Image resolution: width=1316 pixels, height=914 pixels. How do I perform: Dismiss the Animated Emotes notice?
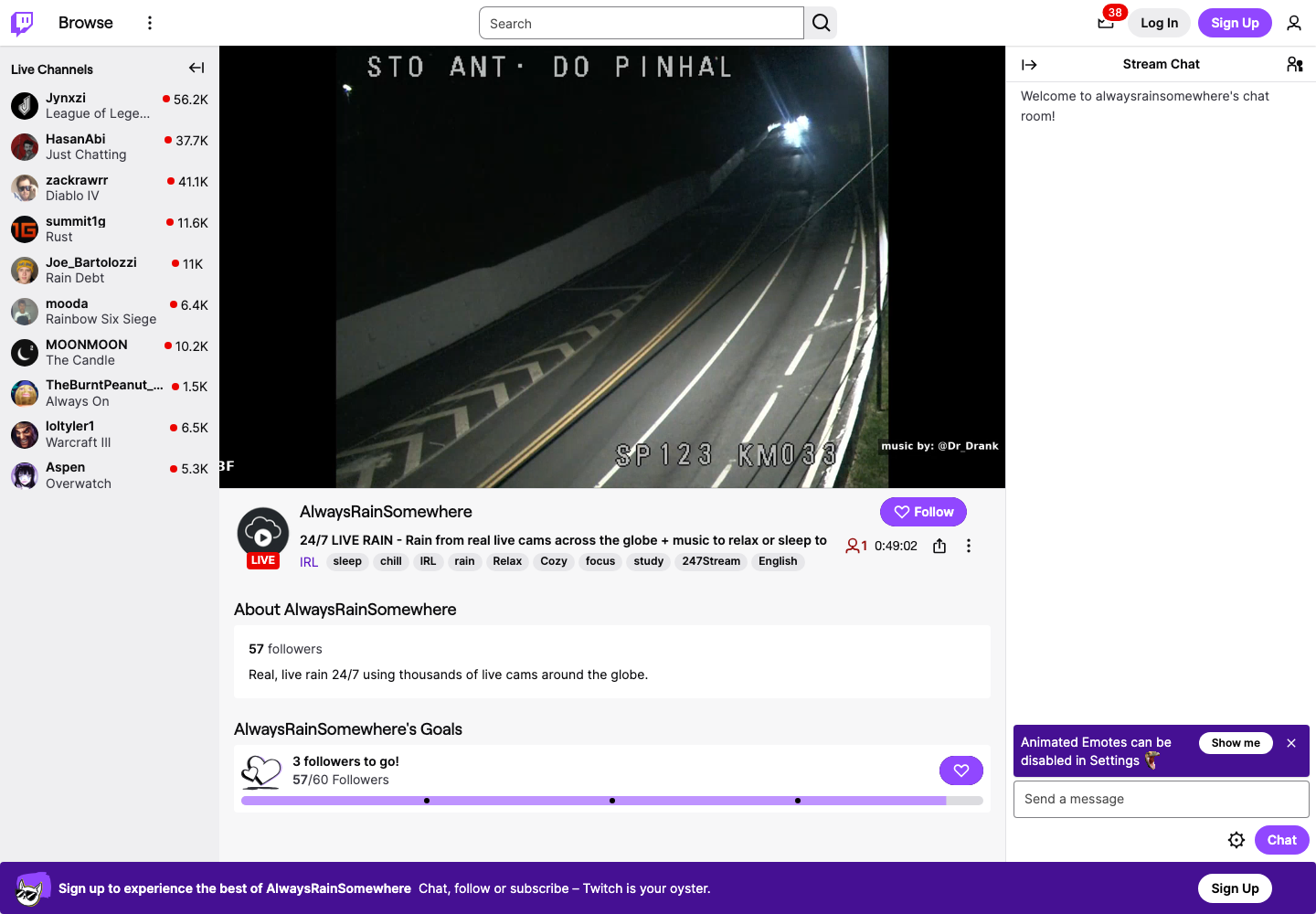(x=1291, y=743)
